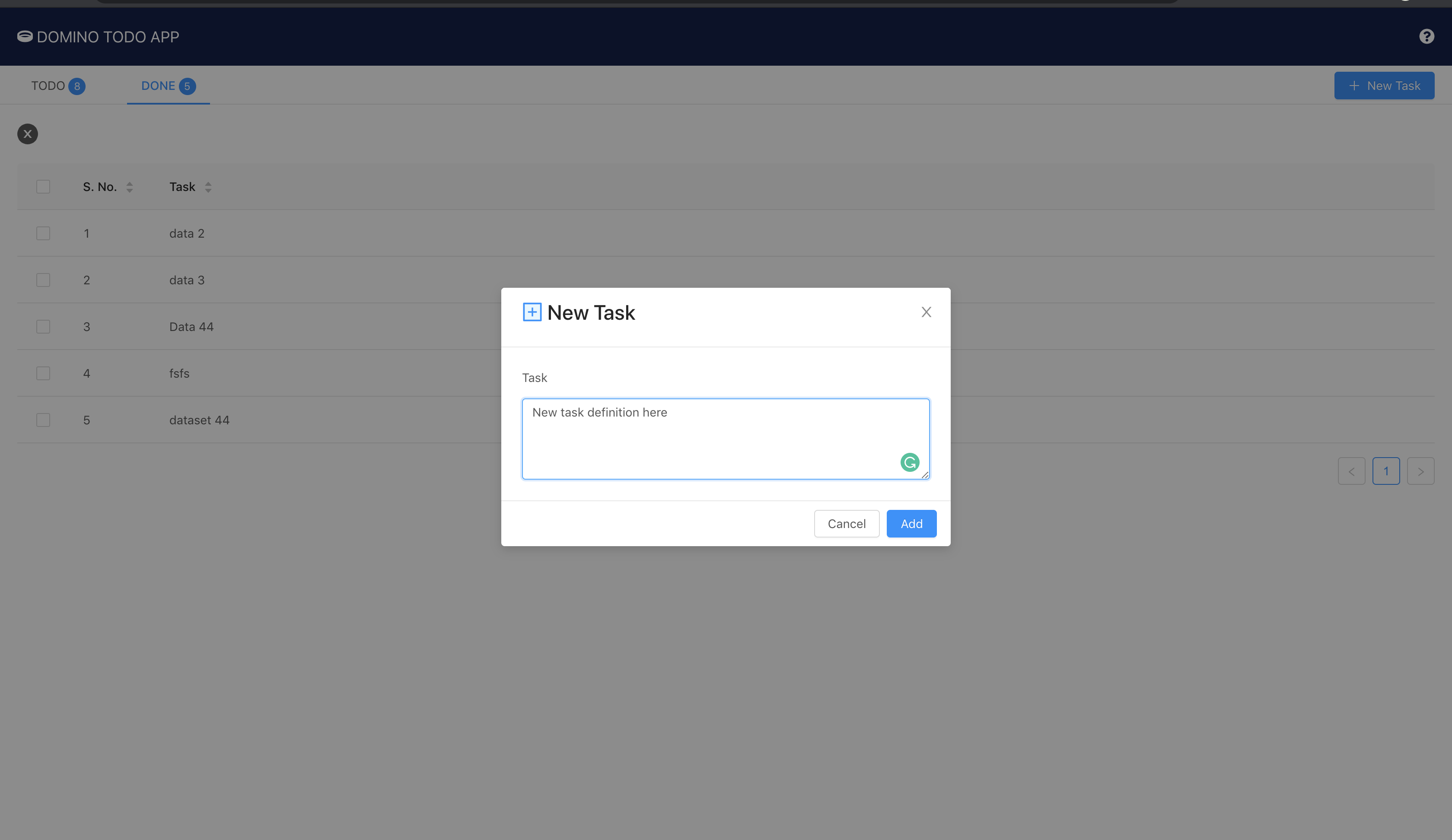The image size is (1452, 840).
Task: Click the DONE count badge 5
Action: point(187,86)
